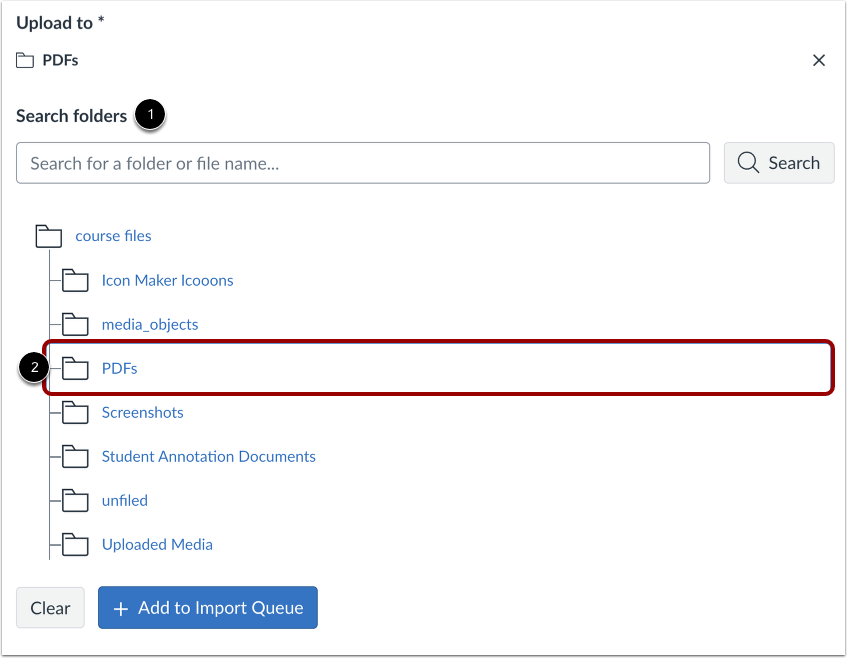Click the folder icon beside Icon Maker Icooons
The height and width of the screenshot is (658, 847).
pos(75,280)
